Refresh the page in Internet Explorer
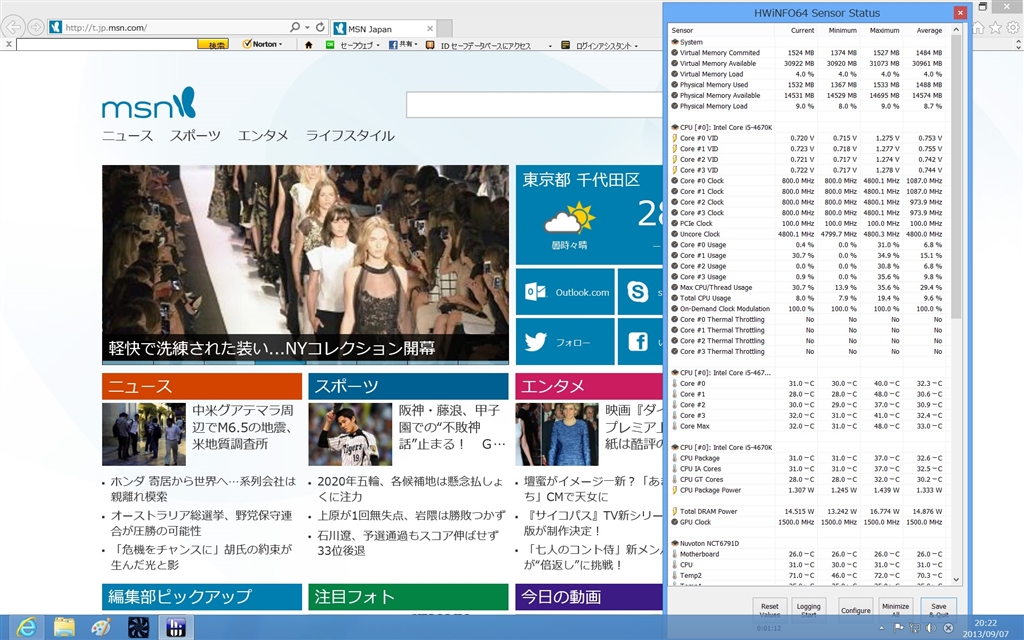This screenshot has height=640, width=1024. click(320, 27)
